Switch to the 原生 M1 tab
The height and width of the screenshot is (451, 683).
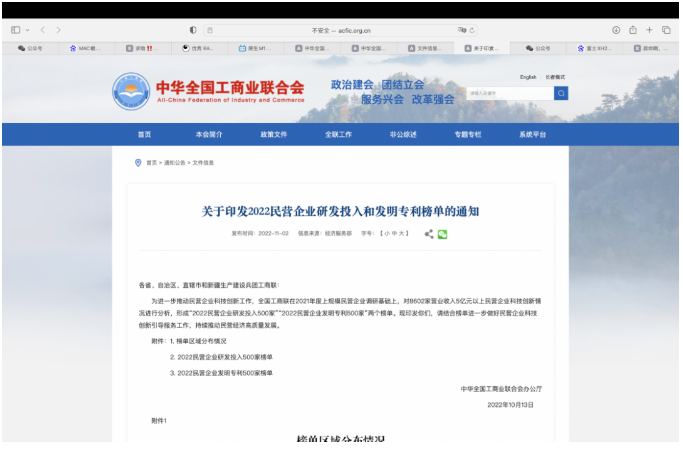pos(256,48)
